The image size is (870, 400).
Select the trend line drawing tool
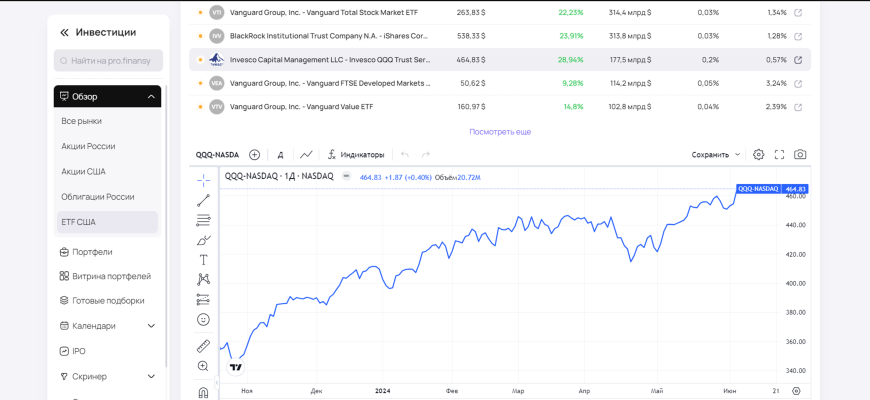(203, 201)
